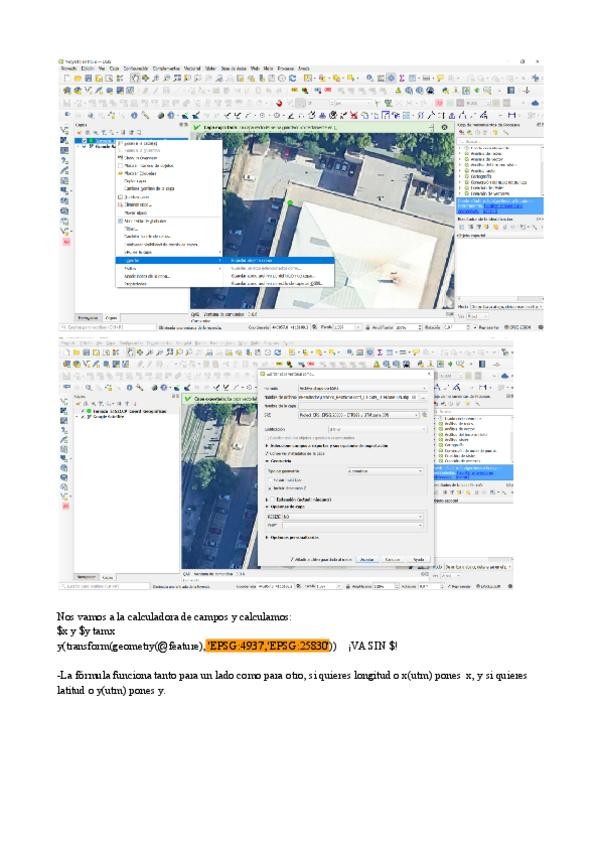Collapse the Geometría section in the dialog
The width and height of the screenshot is (600, 848).
coord(266,461)
